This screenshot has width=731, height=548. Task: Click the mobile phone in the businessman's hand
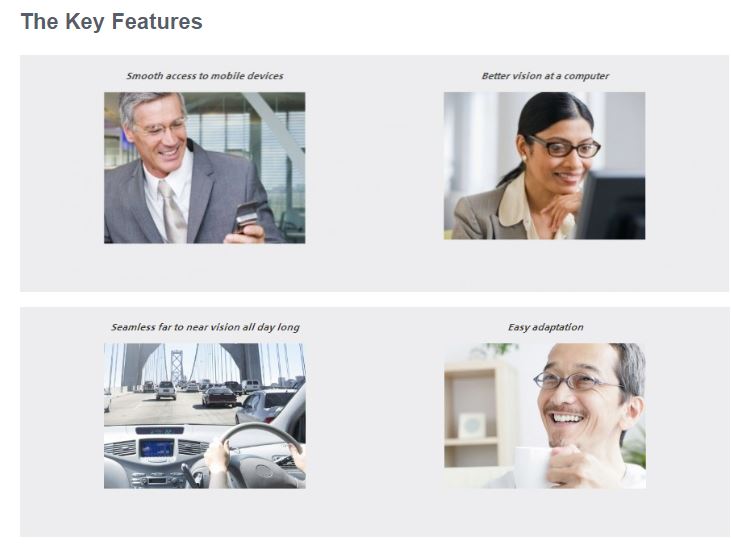246,216
